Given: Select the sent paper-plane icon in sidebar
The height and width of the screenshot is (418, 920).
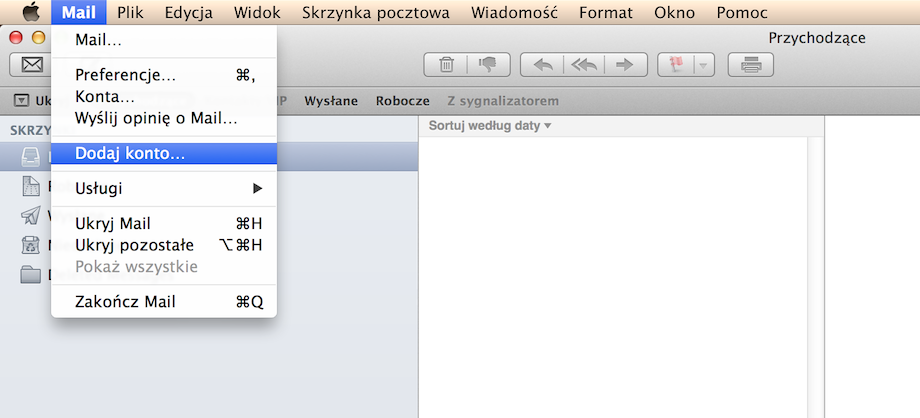Looking at the screenshot, I should 30,215.
